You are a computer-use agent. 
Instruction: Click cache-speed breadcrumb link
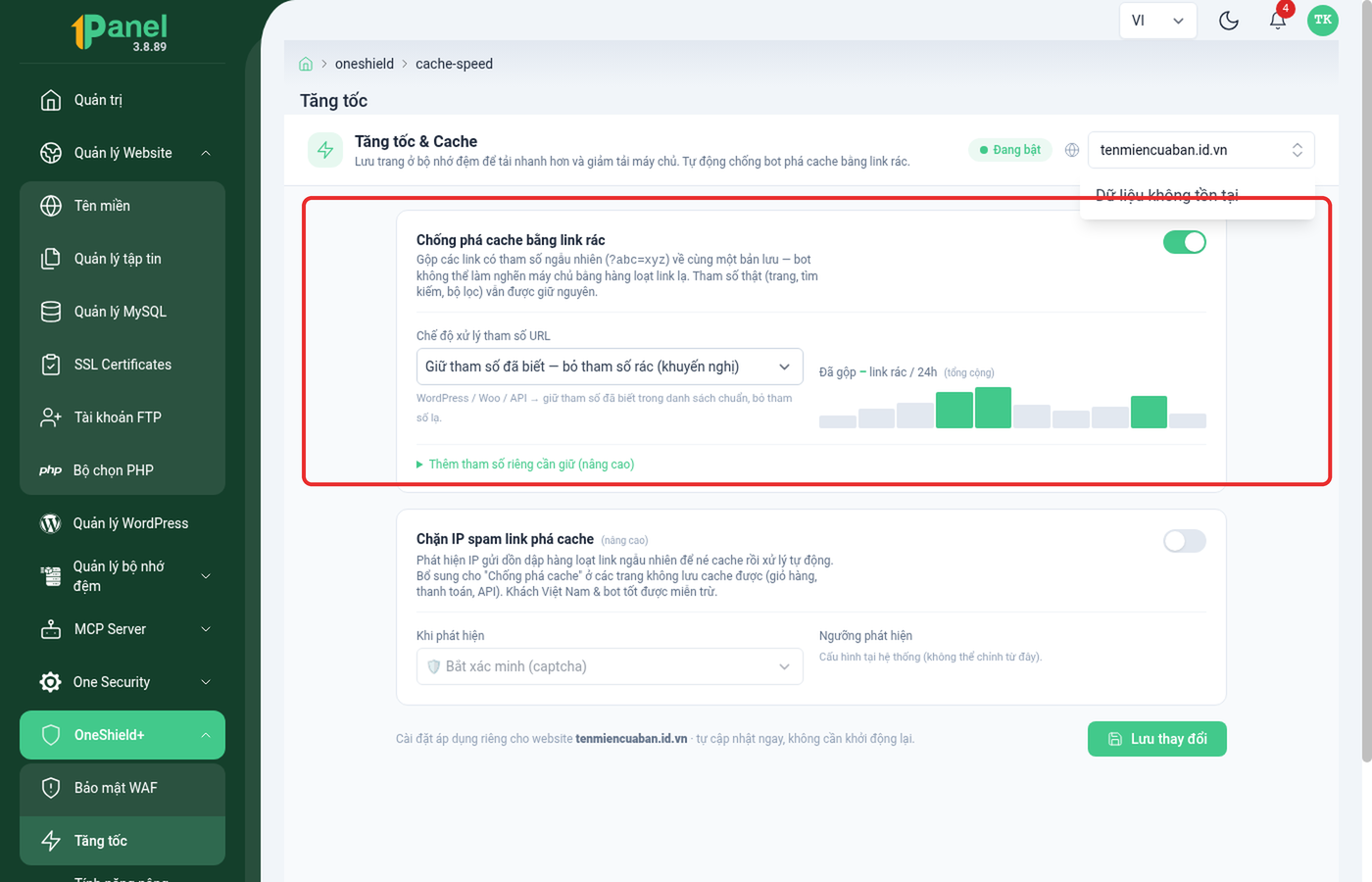[x=454, y=64]
